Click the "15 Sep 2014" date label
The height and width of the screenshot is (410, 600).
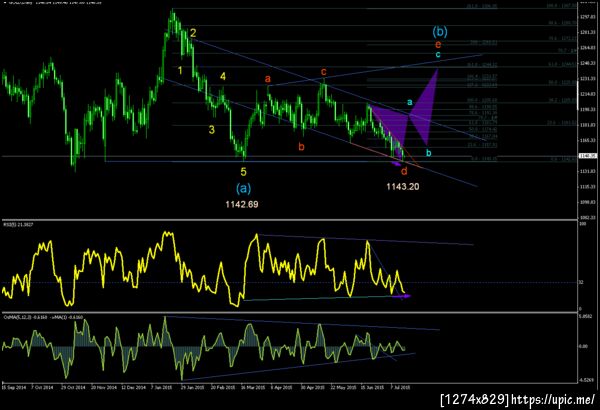[14, 387]
